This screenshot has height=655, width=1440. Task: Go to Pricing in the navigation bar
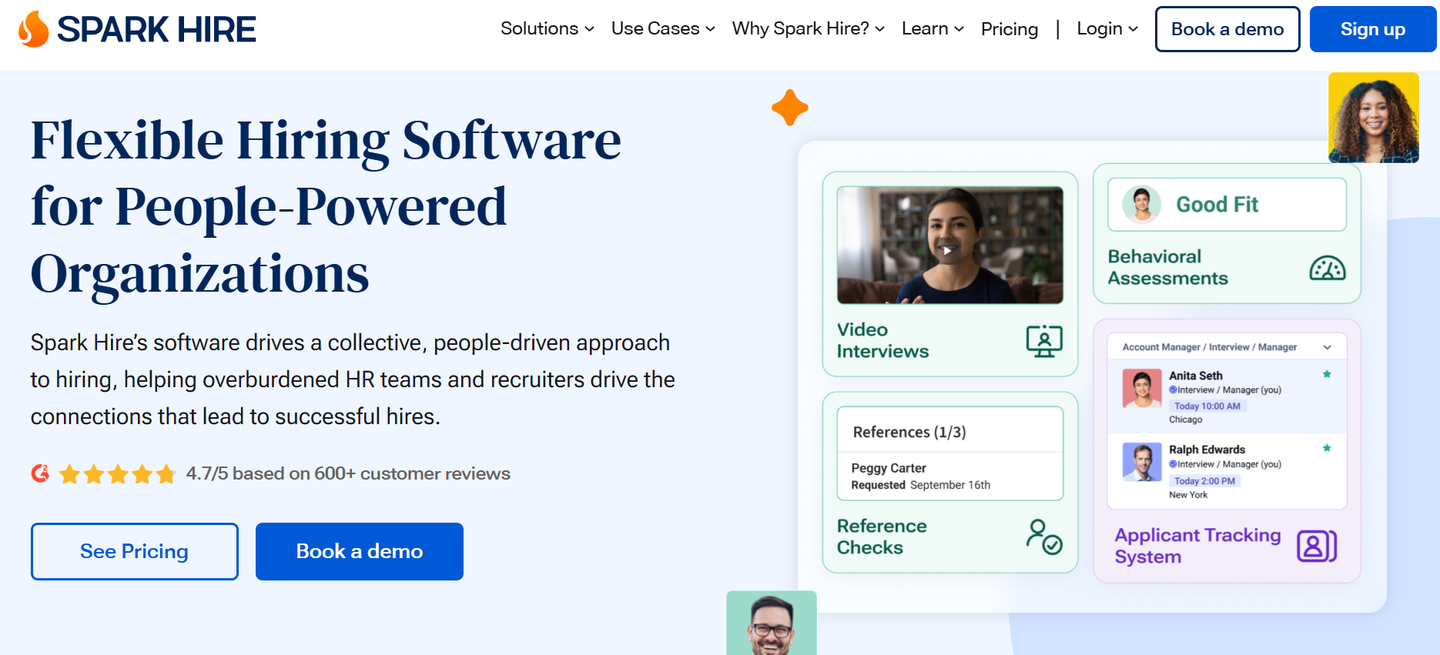tap(1009, 29)
